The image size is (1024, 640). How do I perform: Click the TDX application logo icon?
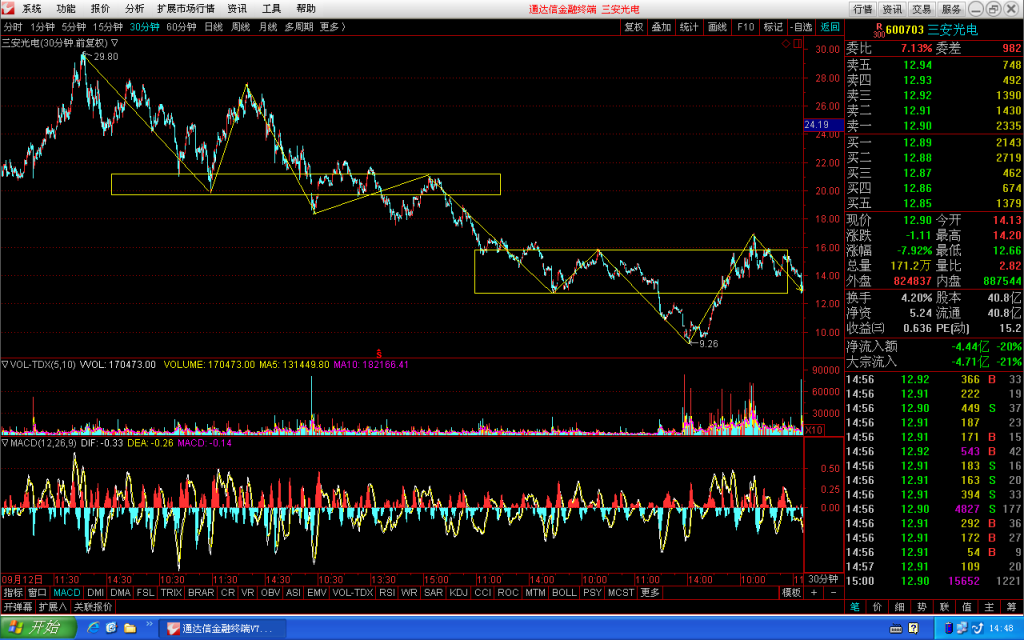[x=8, y=8]
